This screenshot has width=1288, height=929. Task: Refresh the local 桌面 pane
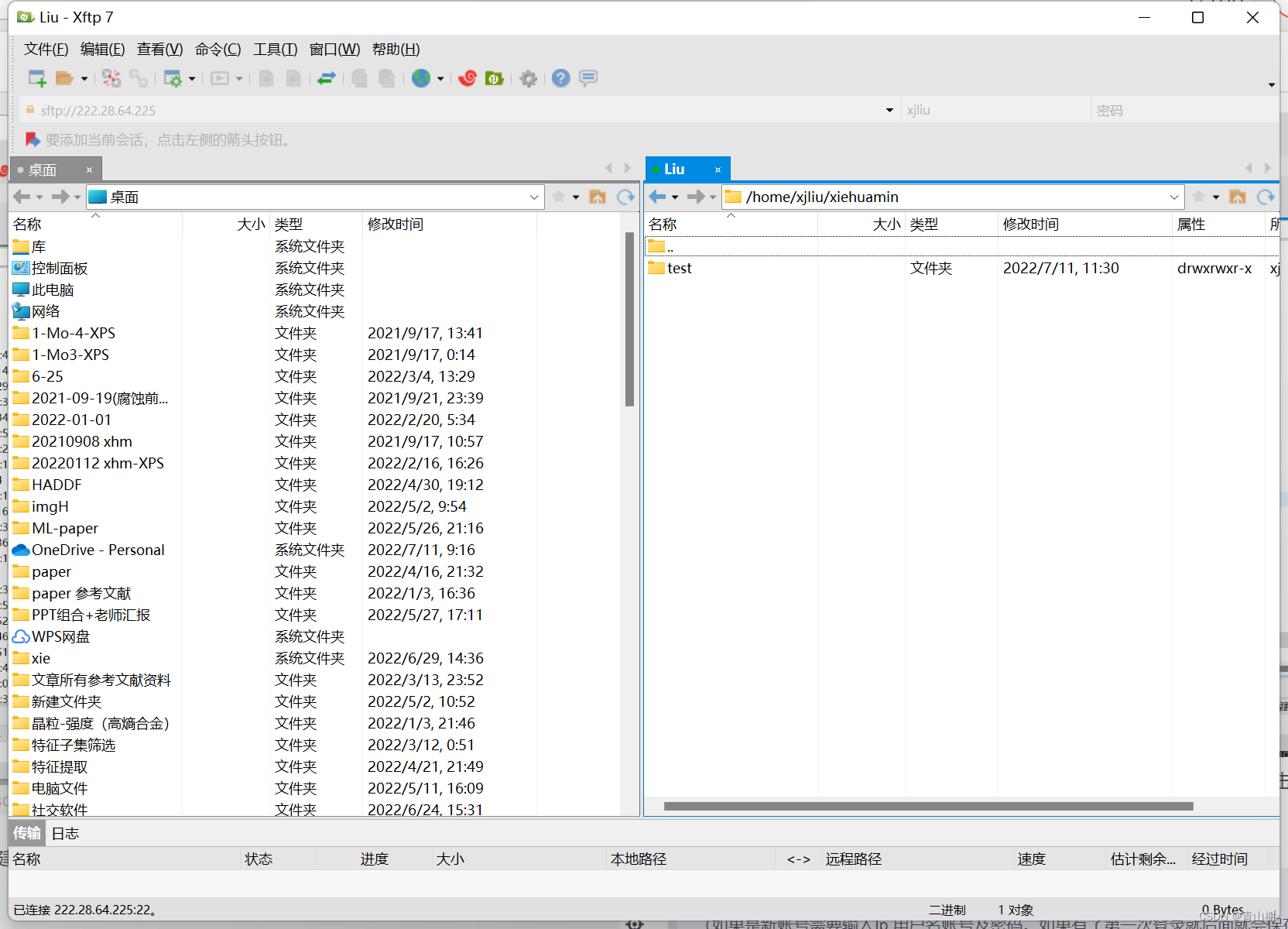point(625,197)
